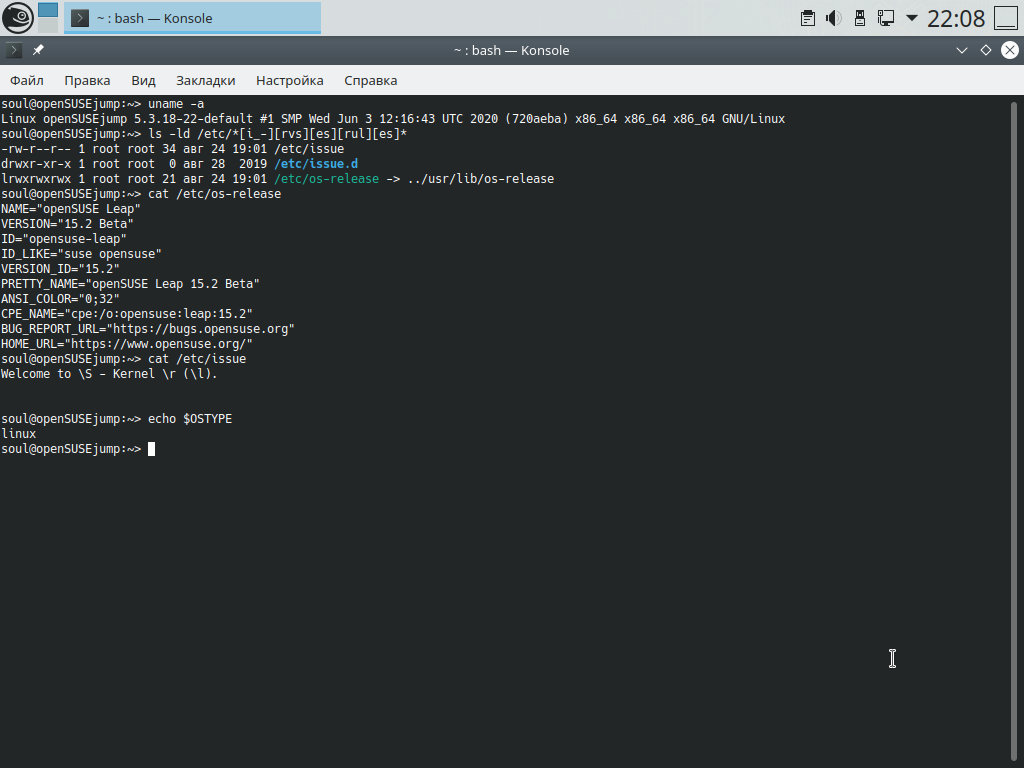Open the network connections tray icon
The image size is (1024, 768).
[886, 18]
